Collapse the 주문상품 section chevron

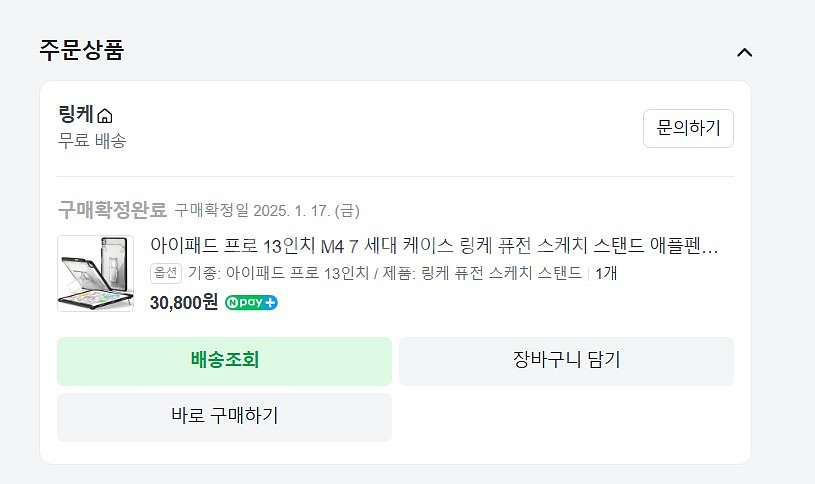[x=744, y=52]
